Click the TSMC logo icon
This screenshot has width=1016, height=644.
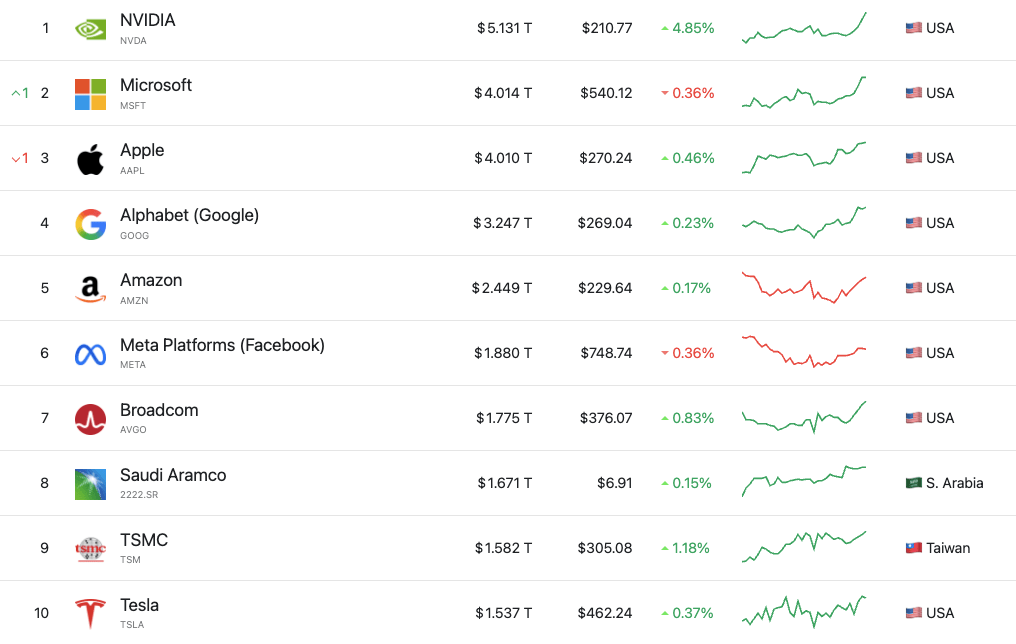90,549
